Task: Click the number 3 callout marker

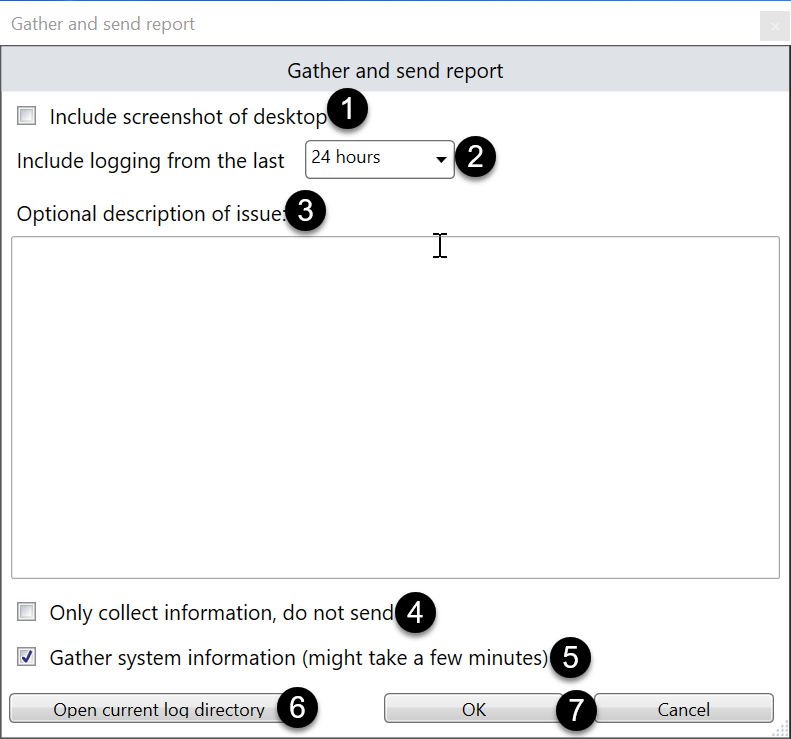Action: pyautogui.click(x=306, y=211)
